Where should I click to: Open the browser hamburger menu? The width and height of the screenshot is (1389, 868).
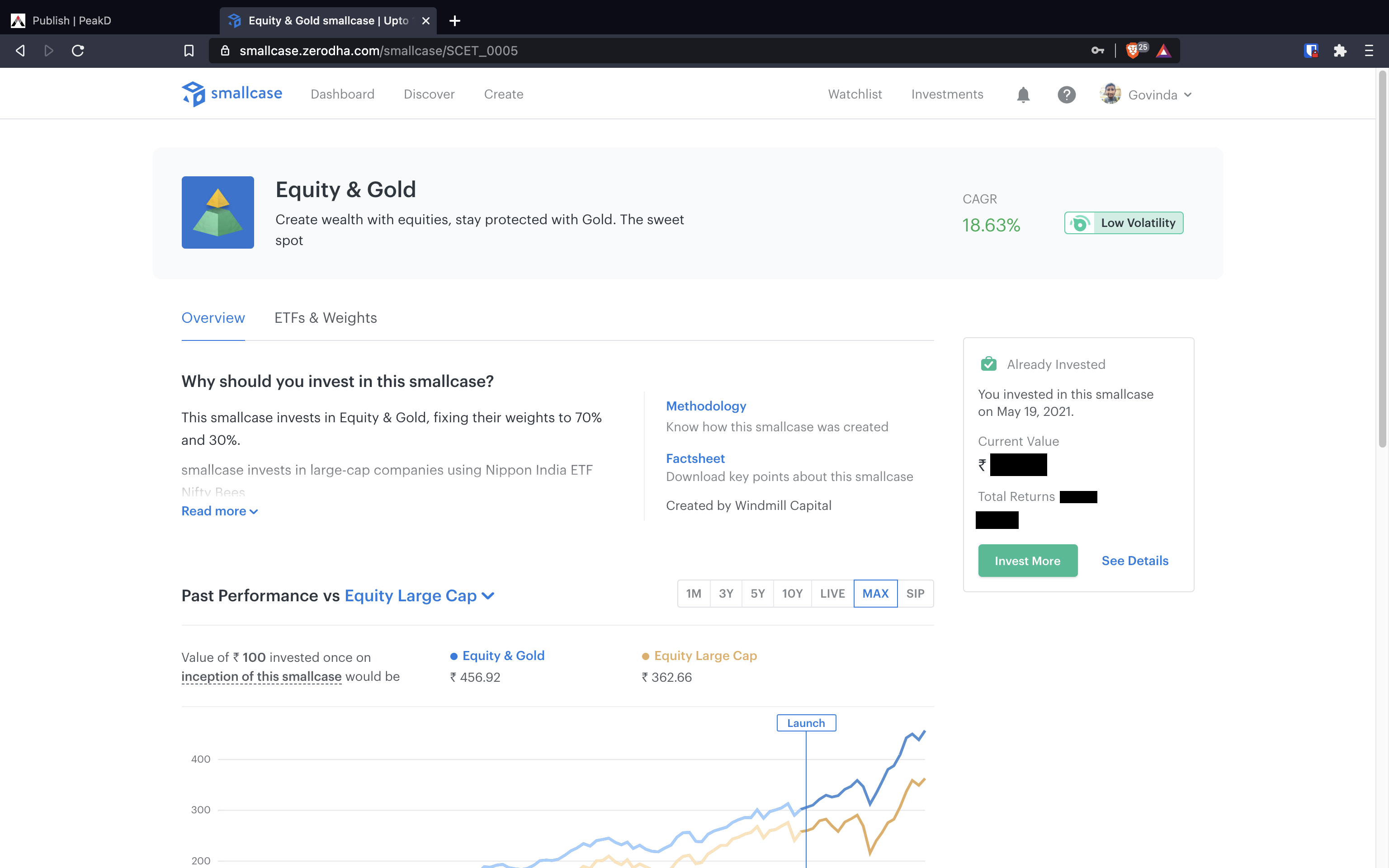coord(1369,51)
